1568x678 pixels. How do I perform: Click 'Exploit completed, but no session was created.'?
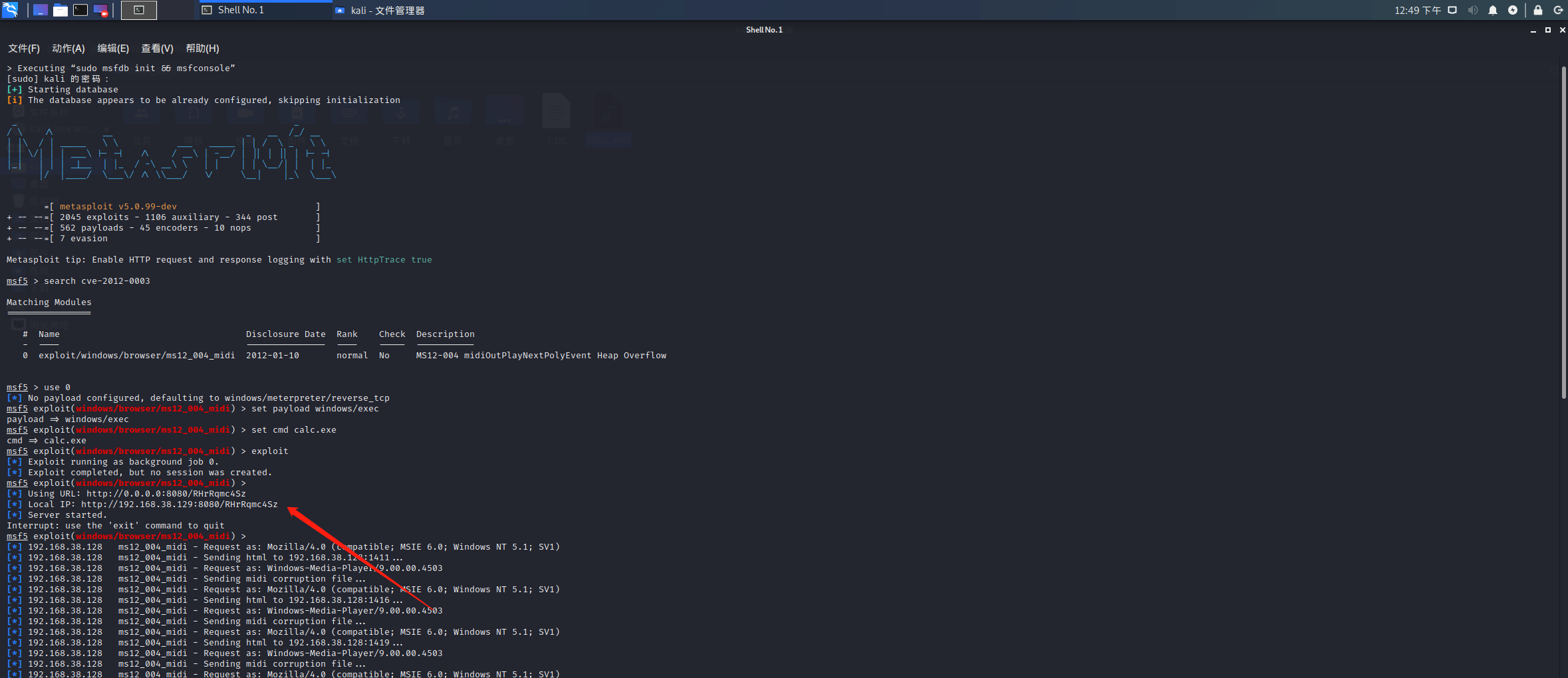139,473
